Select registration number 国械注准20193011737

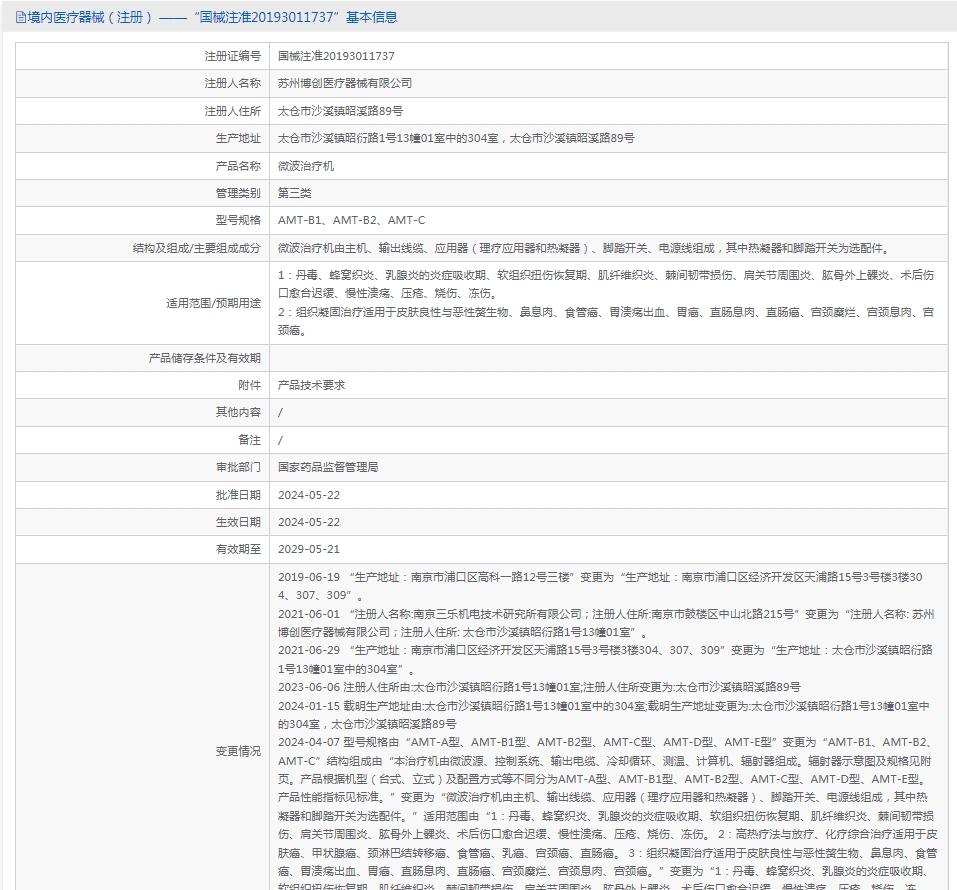pyautogui.click(x=336, y=56)
